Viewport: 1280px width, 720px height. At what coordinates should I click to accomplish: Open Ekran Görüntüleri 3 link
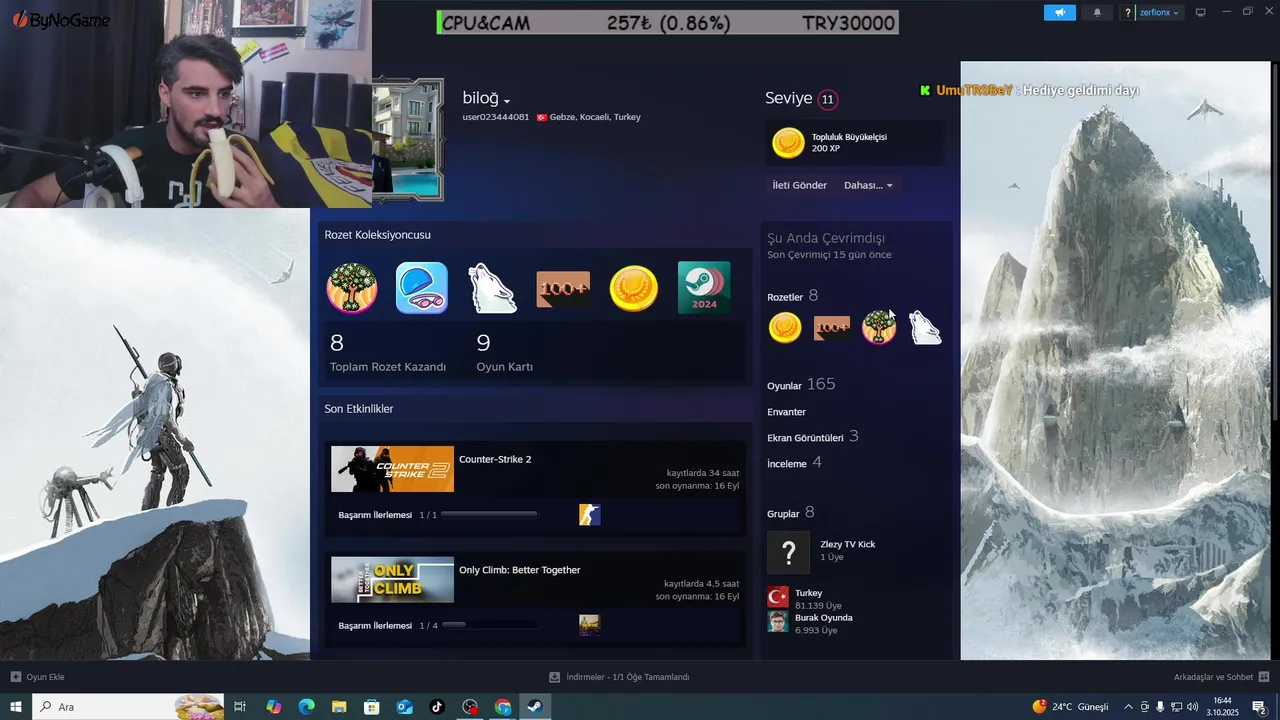click(x=812, y=437)
